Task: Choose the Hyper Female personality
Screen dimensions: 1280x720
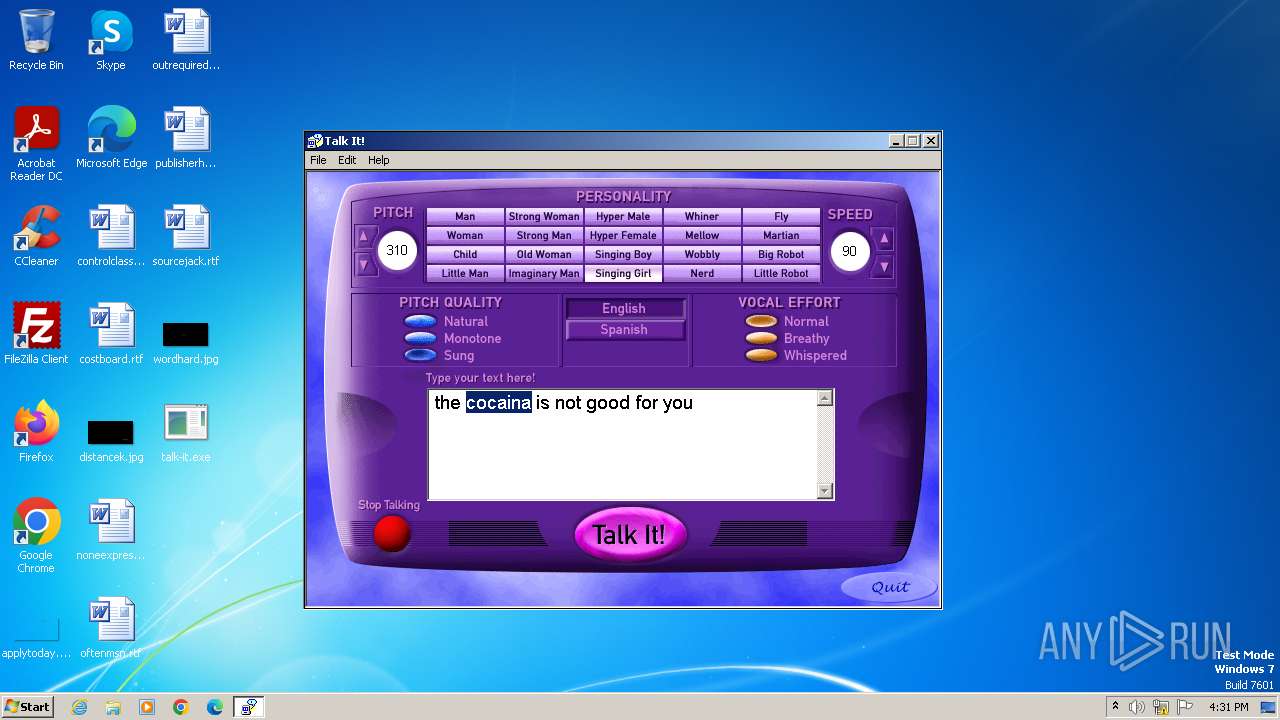Action: pyautogui.click(x=623, y=235)
